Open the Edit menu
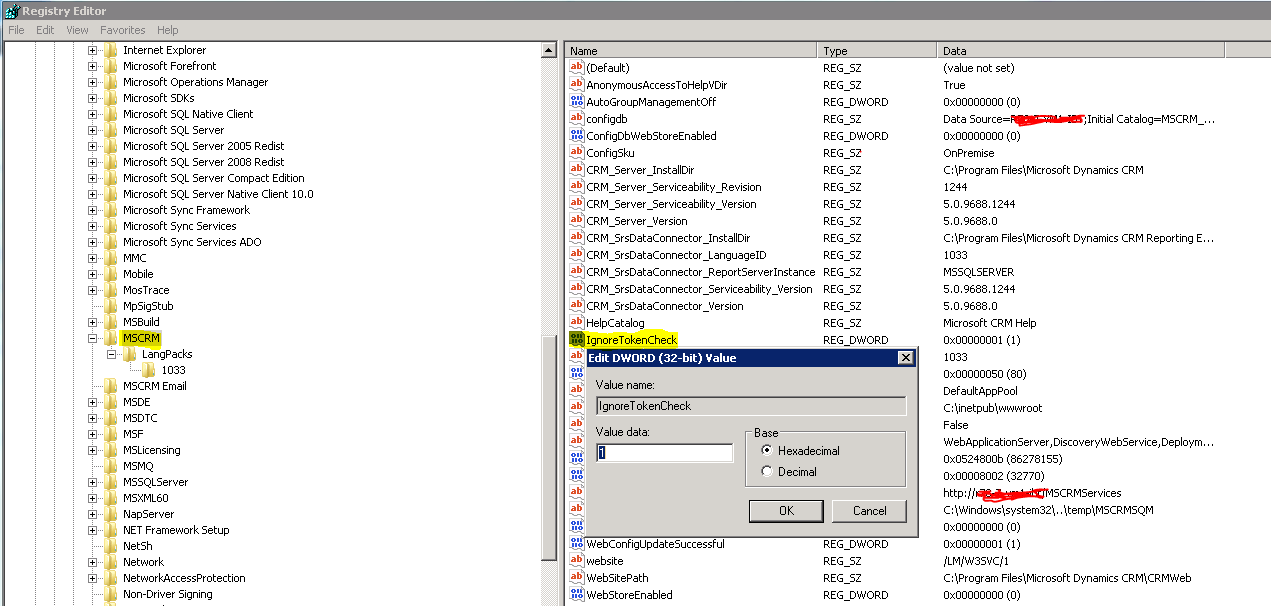This screenshot has height=606, width=1271. 45,30
